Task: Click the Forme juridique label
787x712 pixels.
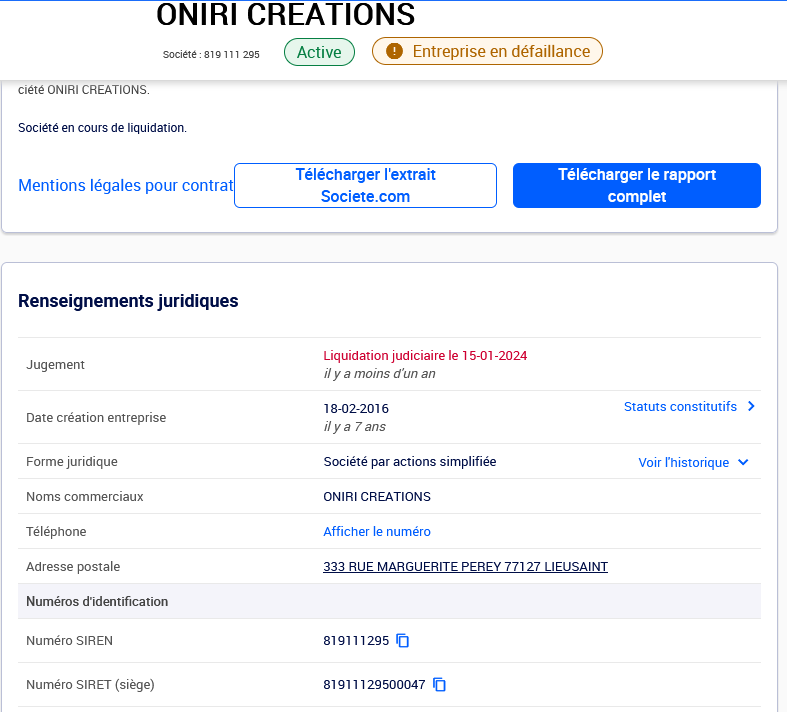Action: [x=72, y=462]
